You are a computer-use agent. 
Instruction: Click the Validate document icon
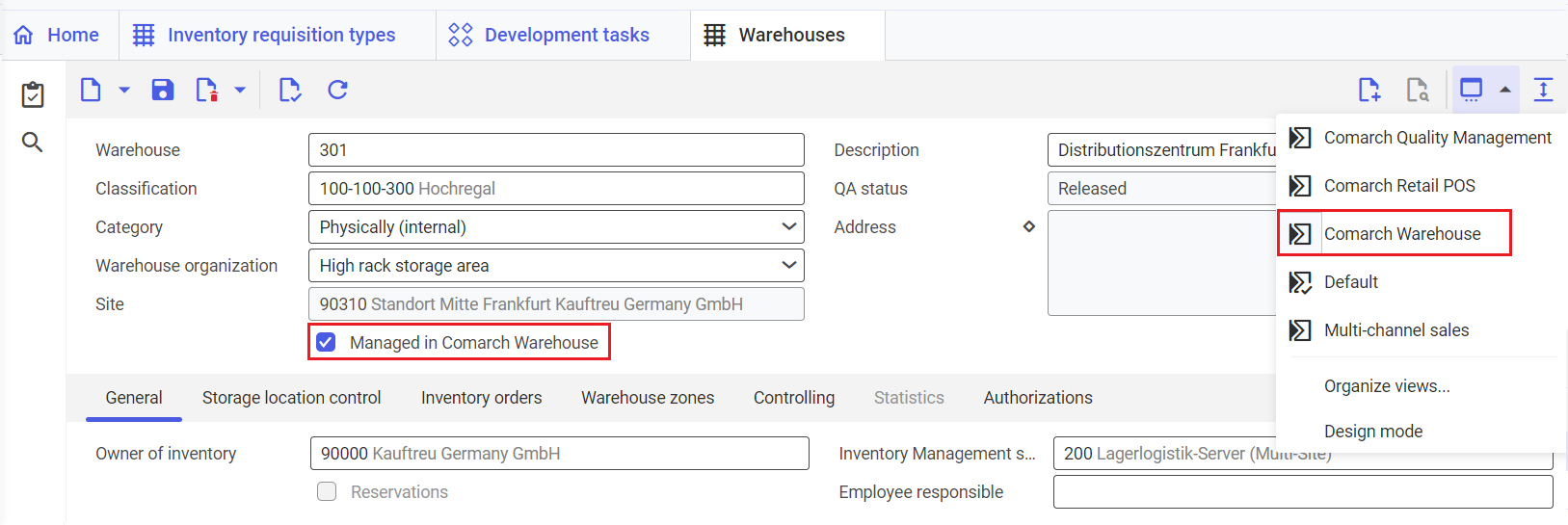[289, 90]
